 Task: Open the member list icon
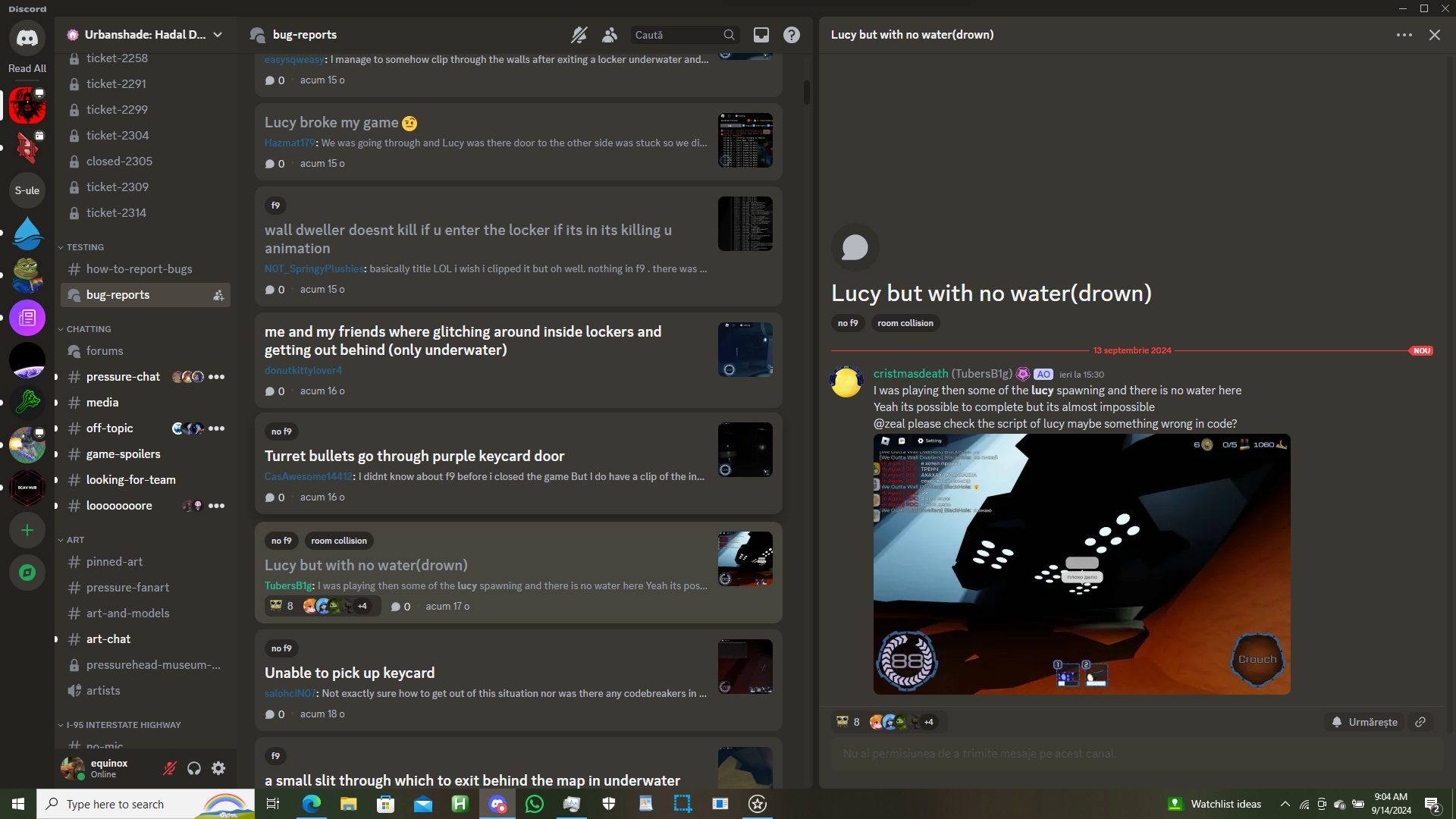coord(610,35)
